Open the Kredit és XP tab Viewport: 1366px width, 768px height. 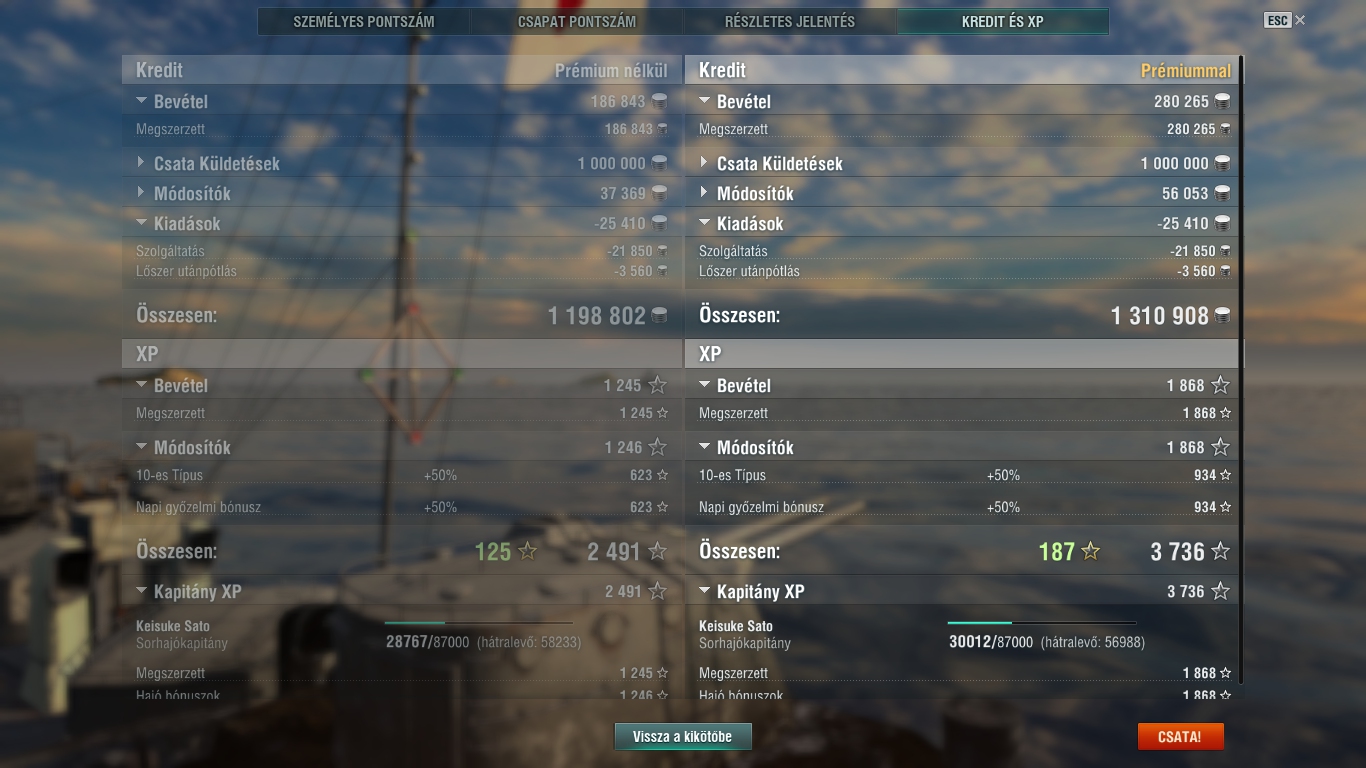(1003, 21)
